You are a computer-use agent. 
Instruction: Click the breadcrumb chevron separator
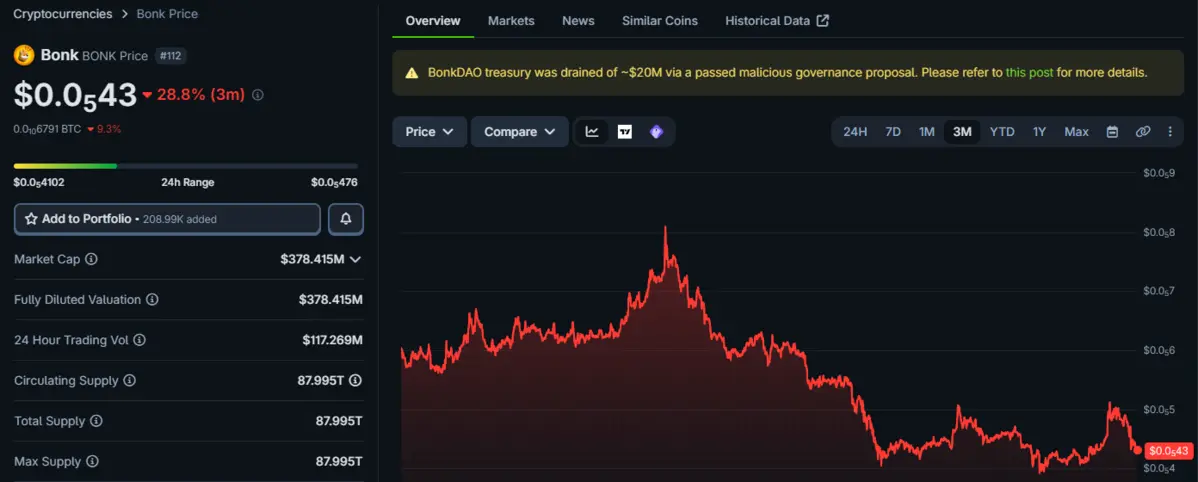[x=125, y=14]
